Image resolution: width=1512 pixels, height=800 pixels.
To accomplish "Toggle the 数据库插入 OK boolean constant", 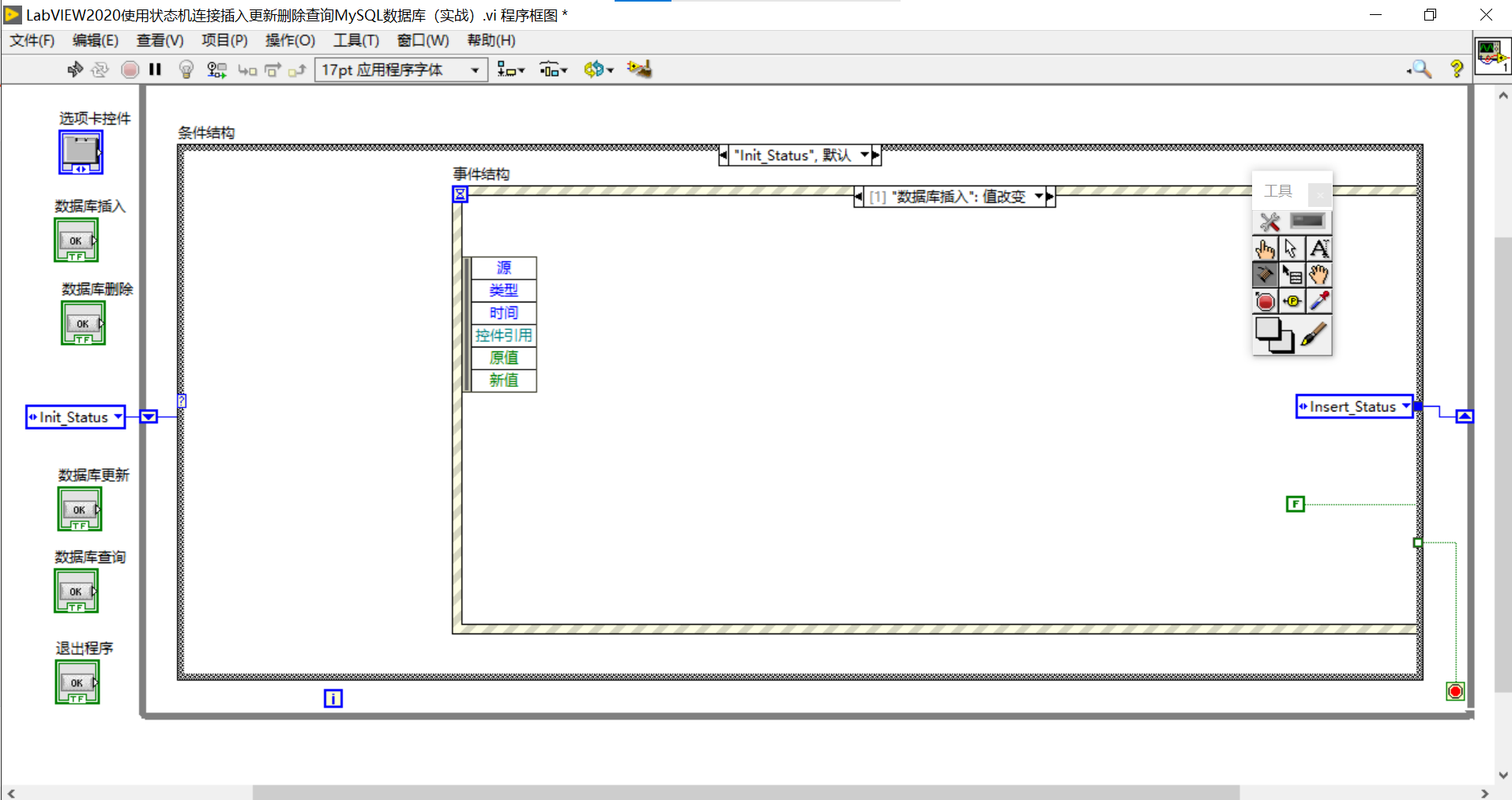I will click(x=75, y=240).
